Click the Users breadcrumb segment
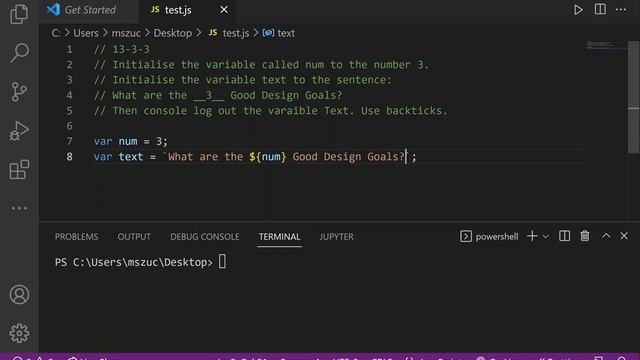 [x=86, y=33]
